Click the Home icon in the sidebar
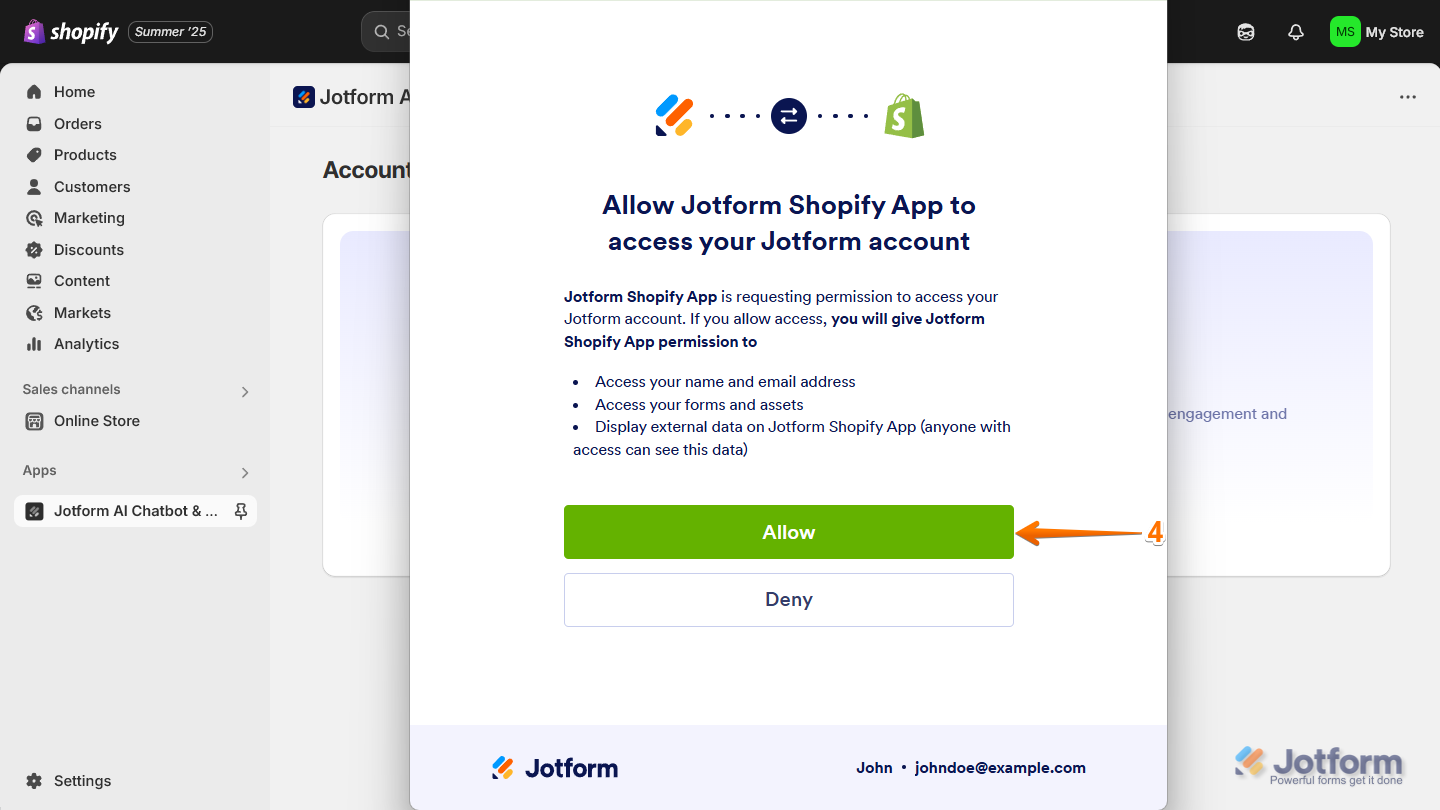The height and width of the screenshot is (810, 1440). (34, 92)
